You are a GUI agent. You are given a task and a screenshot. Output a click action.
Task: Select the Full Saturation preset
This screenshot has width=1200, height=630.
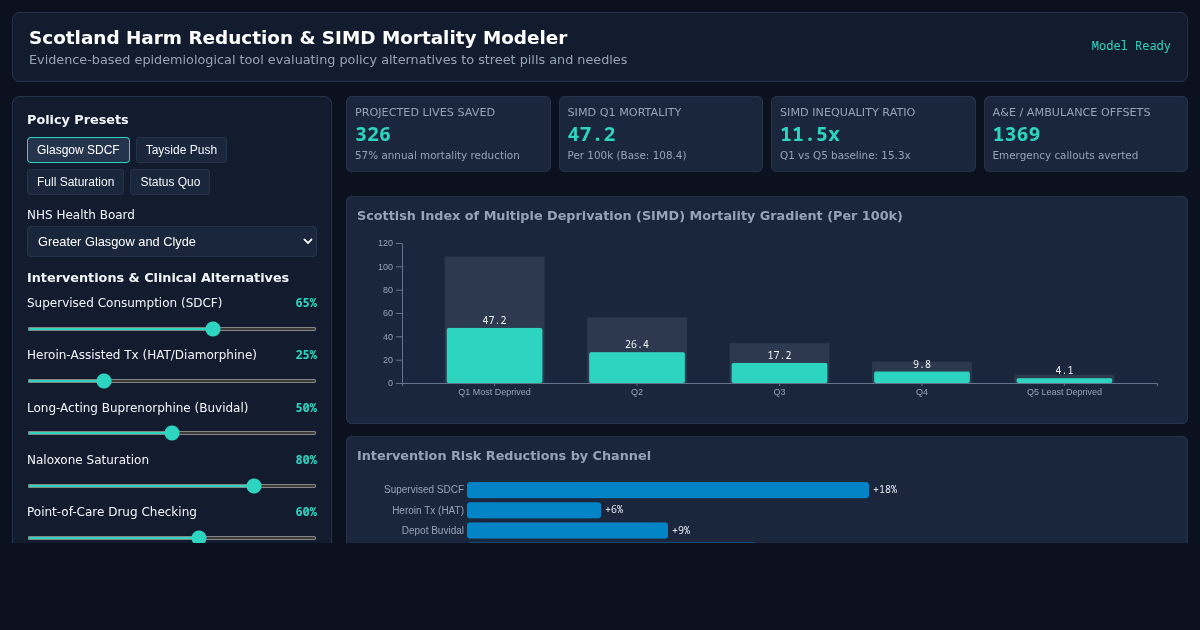click(75, 182)
